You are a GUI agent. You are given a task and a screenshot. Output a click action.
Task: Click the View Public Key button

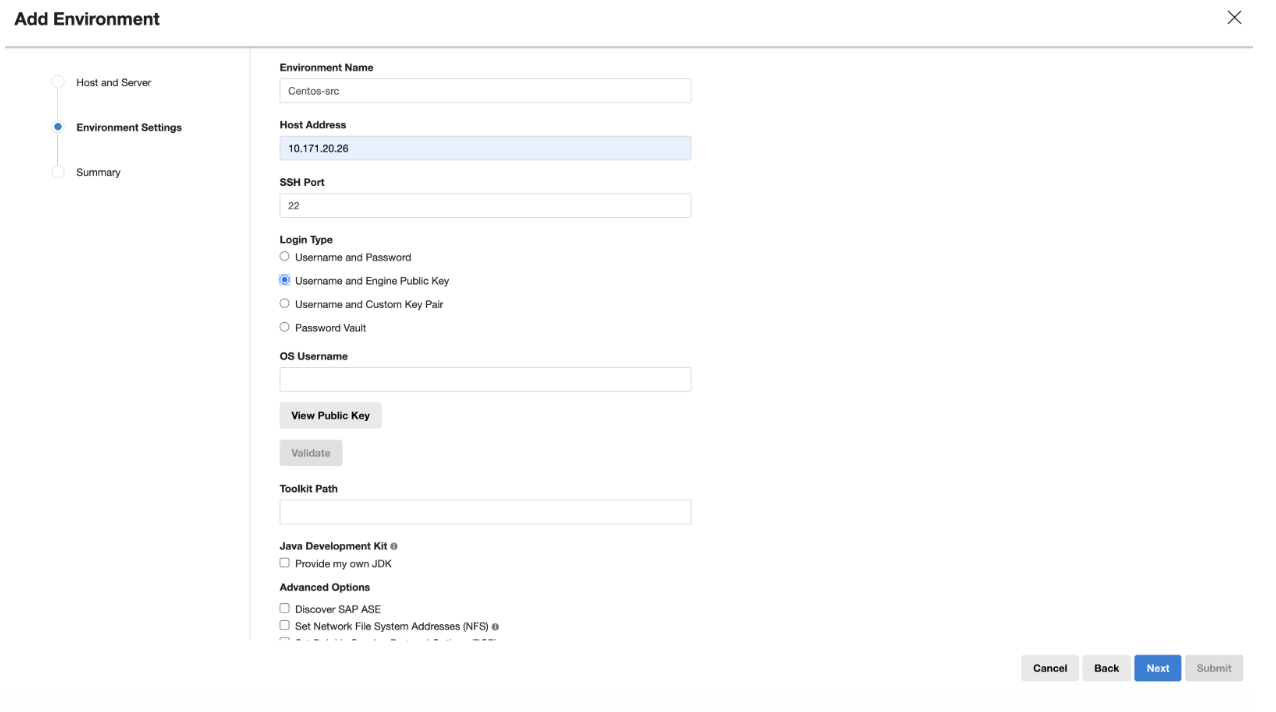coord(330,416)
